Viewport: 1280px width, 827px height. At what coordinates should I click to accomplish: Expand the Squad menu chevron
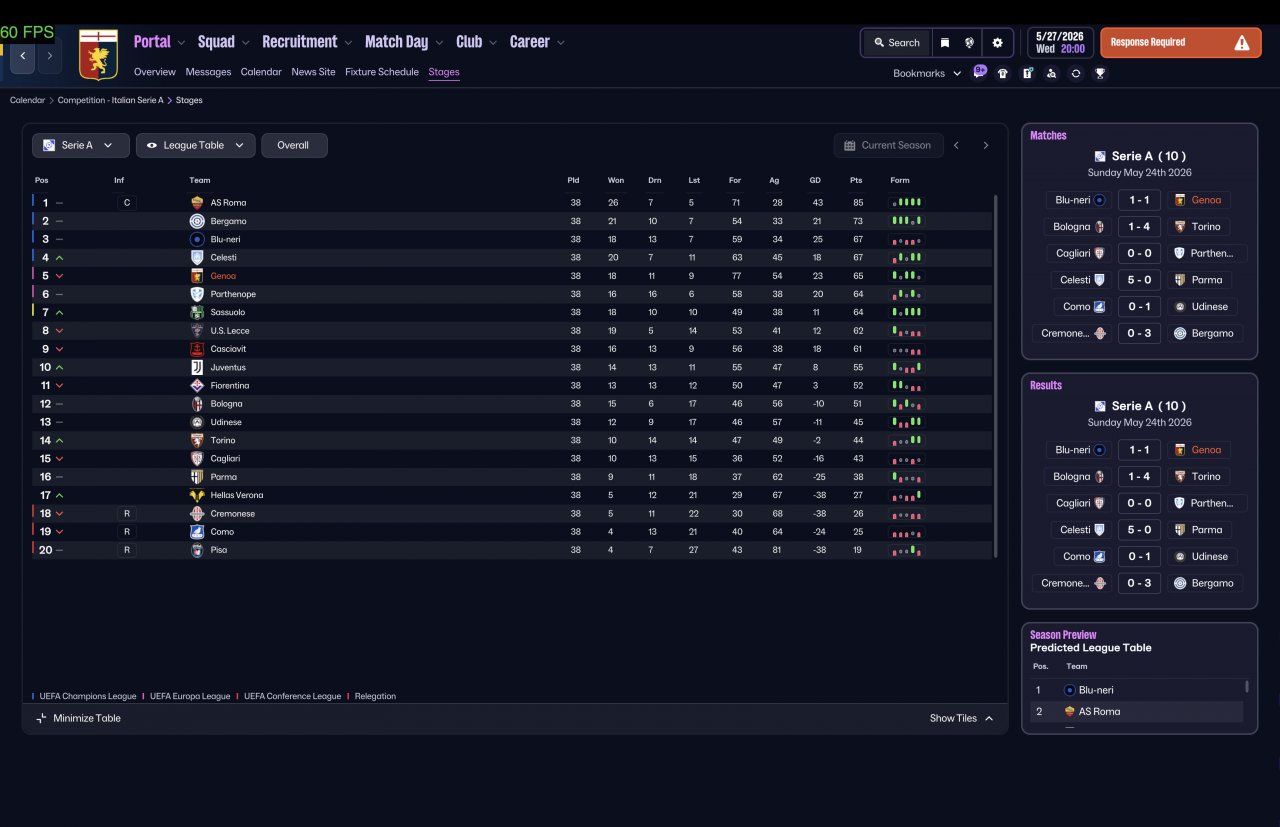[x=245, y=43]
